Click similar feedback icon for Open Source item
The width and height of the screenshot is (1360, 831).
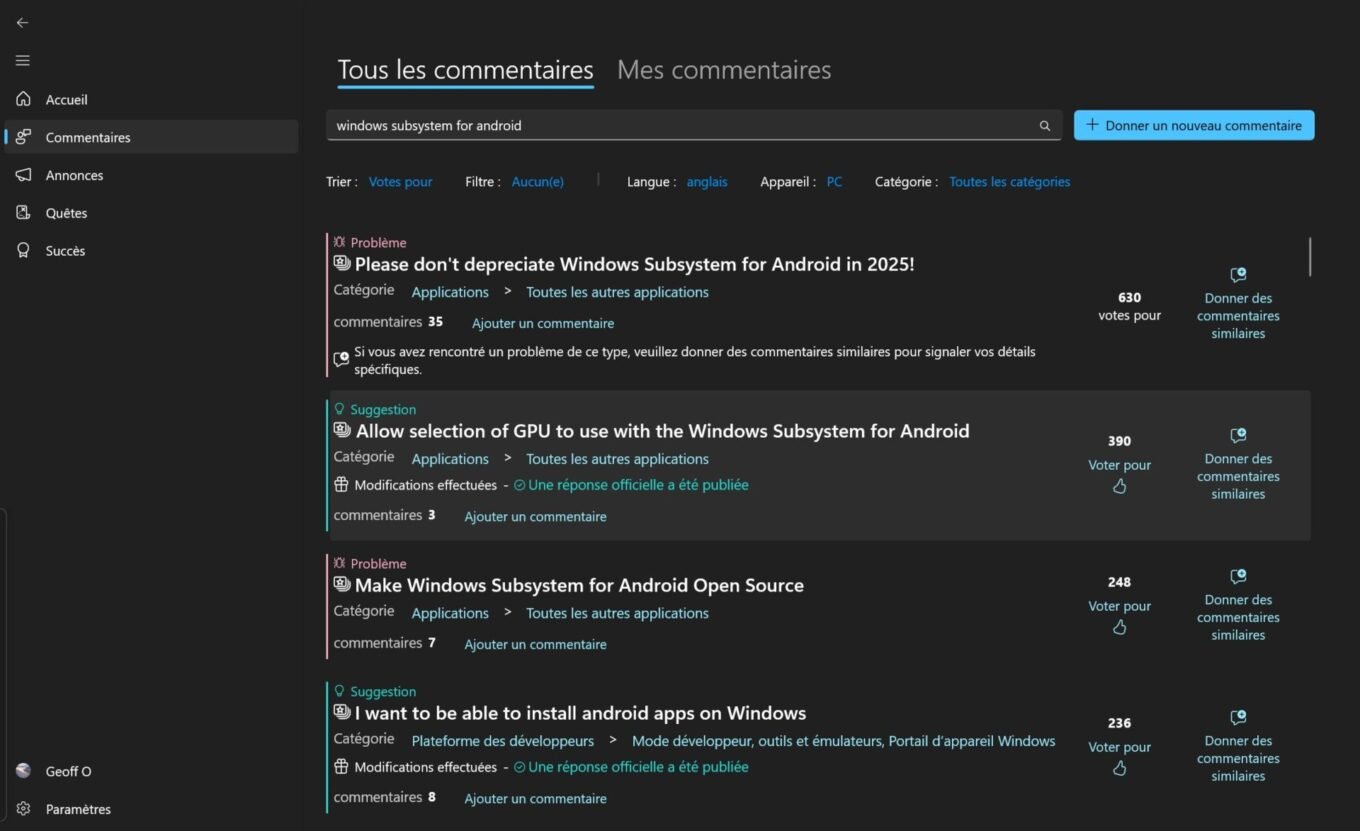pos(1238,577)
